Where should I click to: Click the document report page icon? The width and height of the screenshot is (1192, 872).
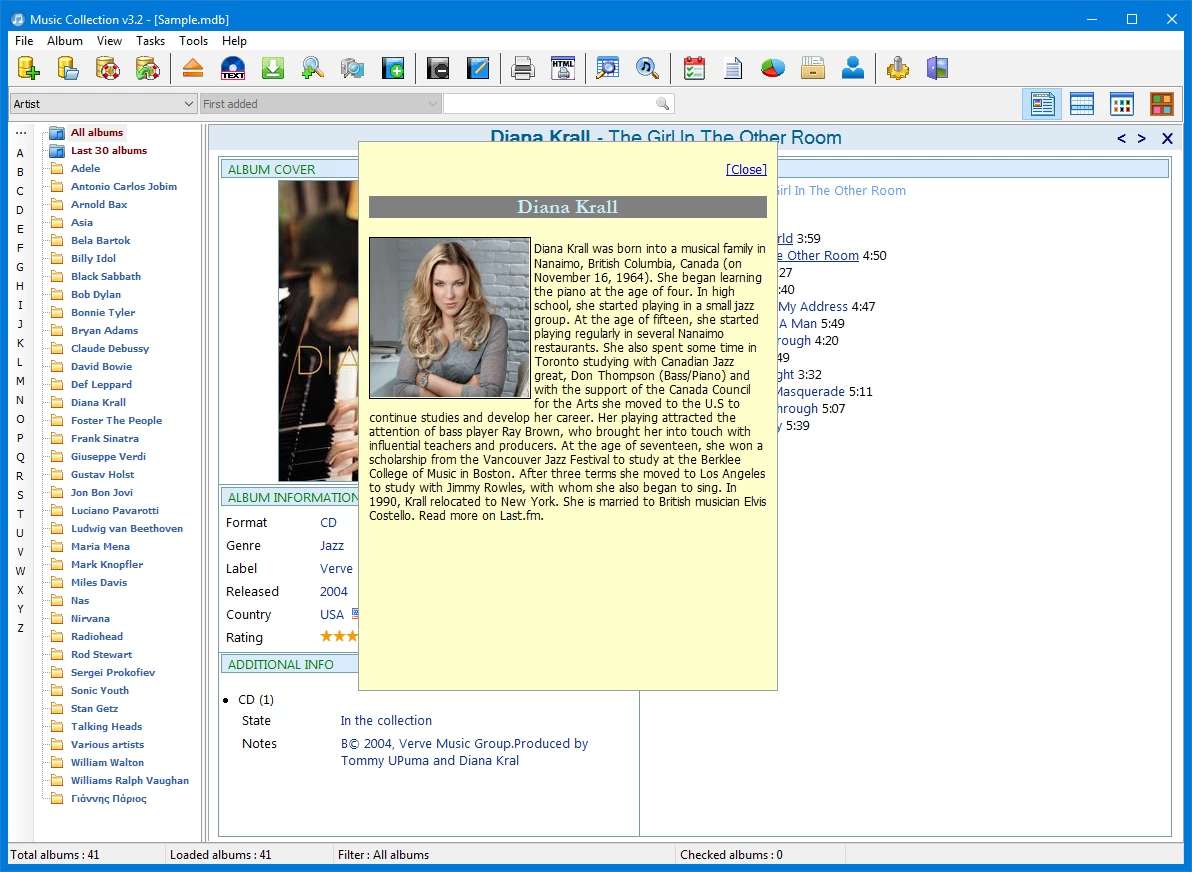click(733, 68)
